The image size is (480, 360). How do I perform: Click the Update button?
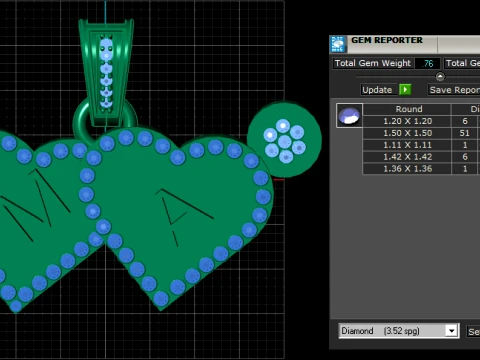pos(379,90)
